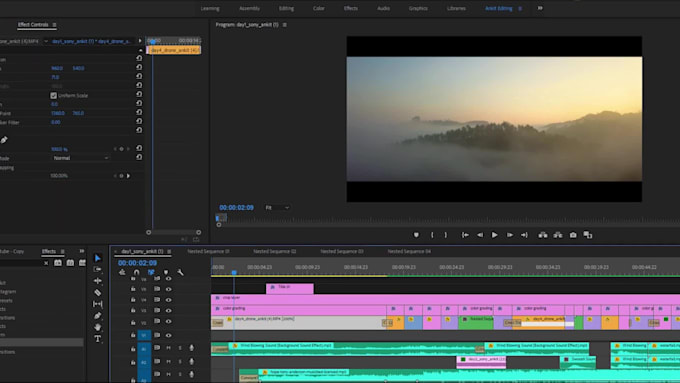Select the Ripple Edit tool
The height and width of the screenshot is (383, 680).
coord(98,281)
